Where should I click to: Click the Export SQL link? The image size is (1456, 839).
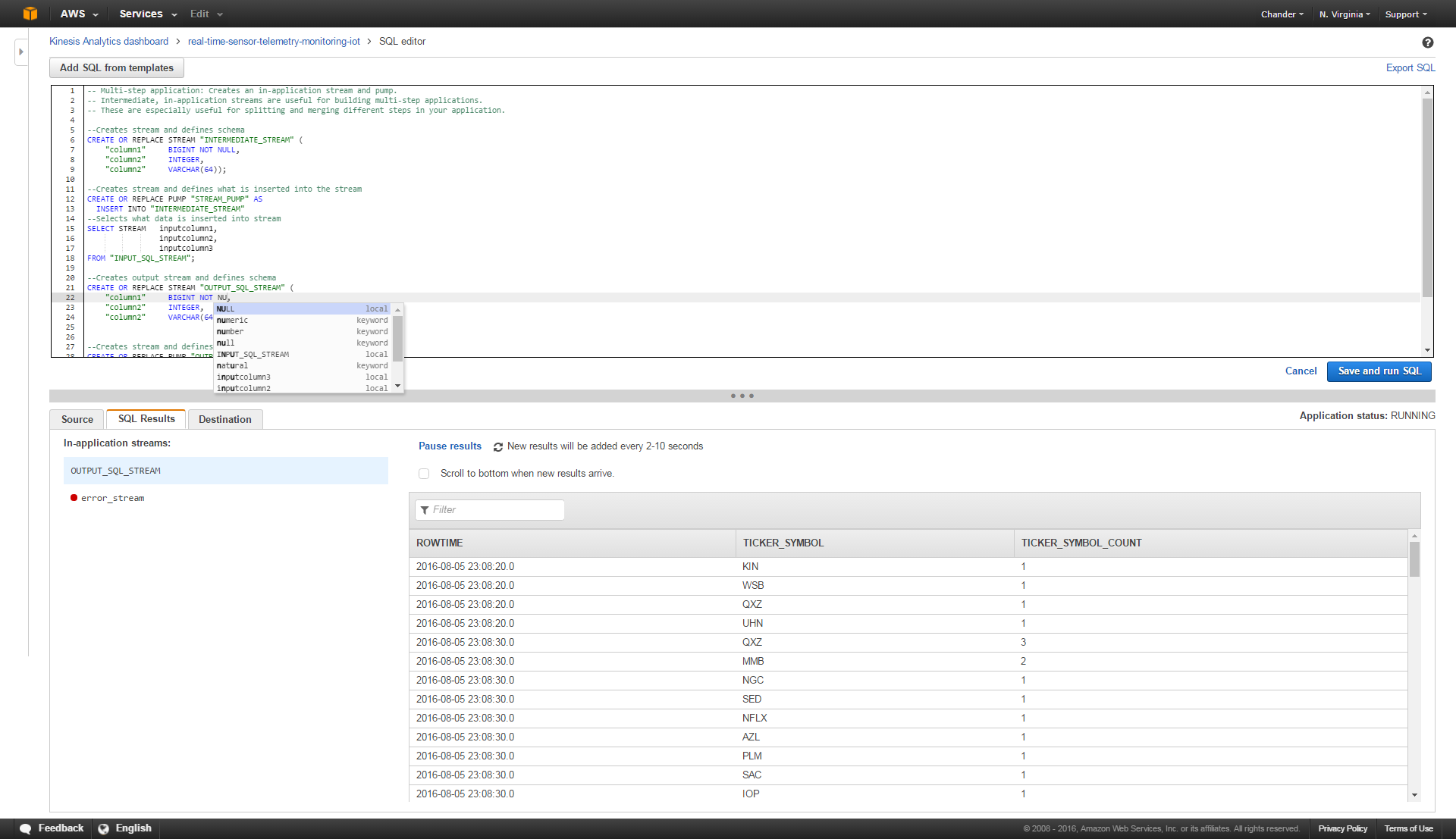[x=1410, y=67]
